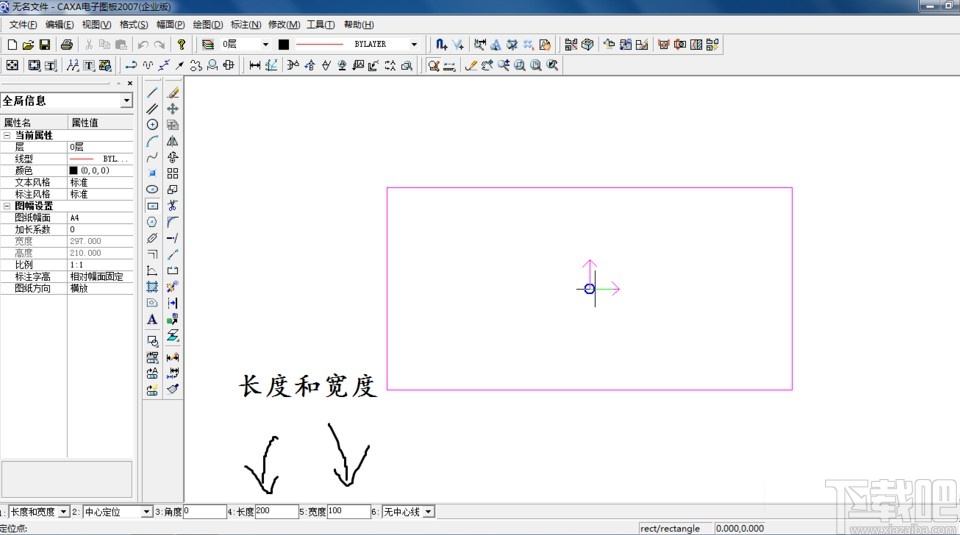Select the Regular polygon tool
Screen dimensions: 960x535
coord(152,222)
